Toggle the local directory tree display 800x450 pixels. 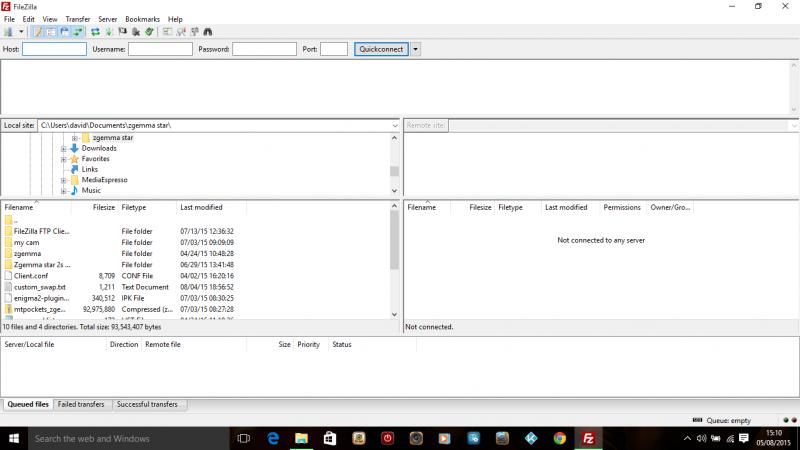(x=51, y=32)
